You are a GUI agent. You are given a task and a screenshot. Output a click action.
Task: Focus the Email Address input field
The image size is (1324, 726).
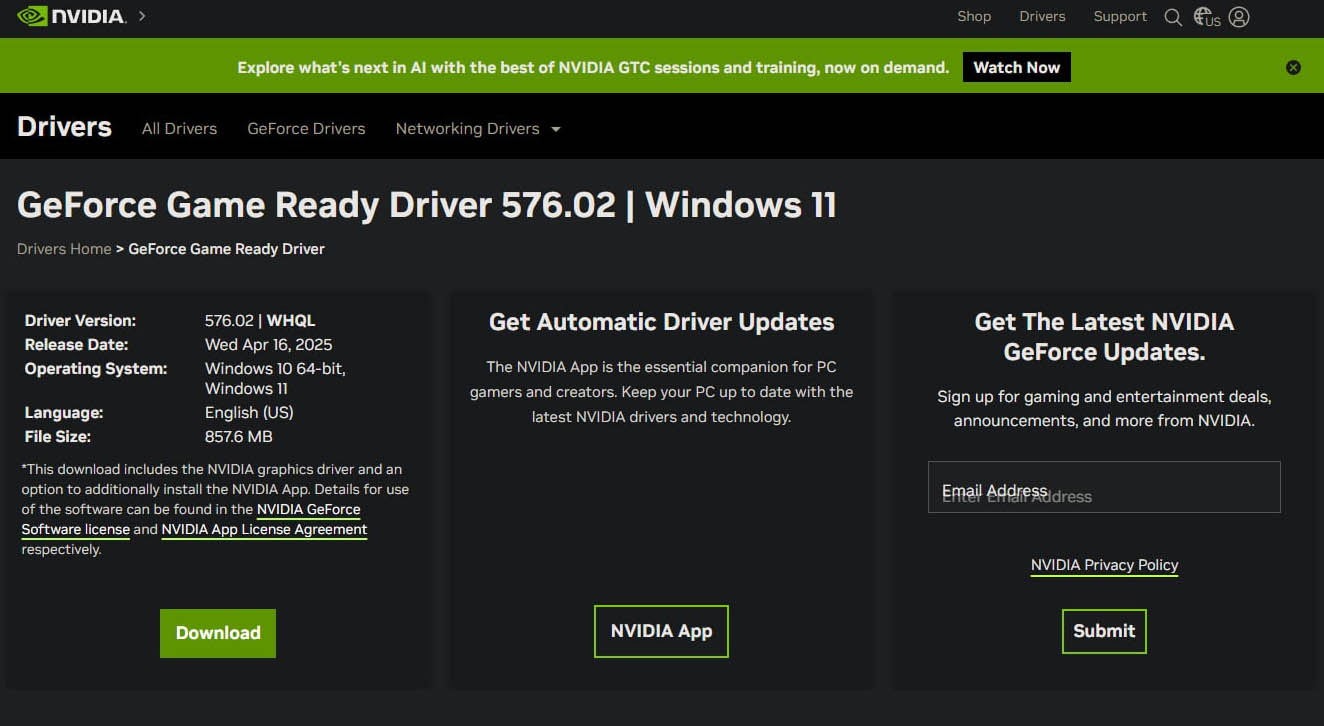pyautogui.click(x=1104, y=487)
